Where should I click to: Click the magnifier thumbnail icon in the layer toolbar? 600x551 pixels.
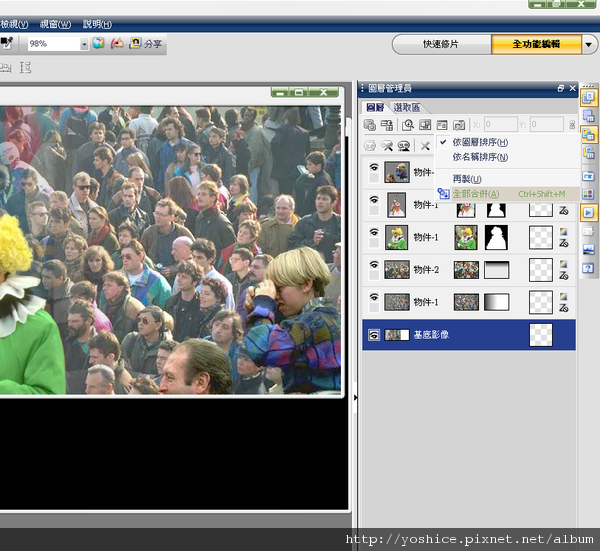click(408, 125)
